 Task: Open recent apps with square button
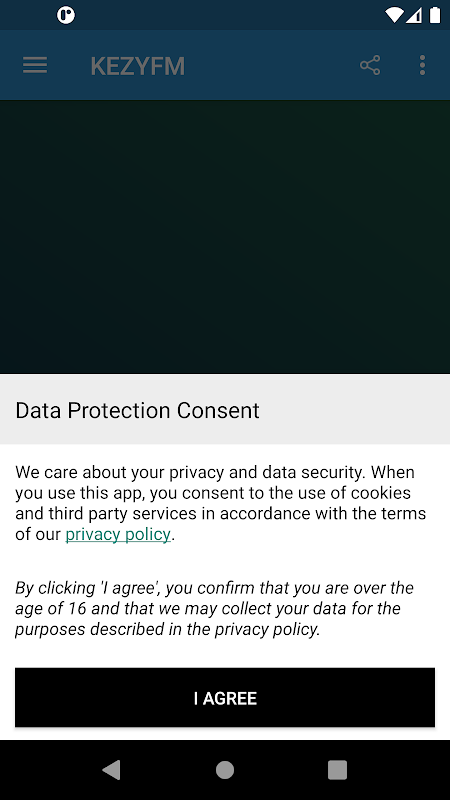point(337,769)
